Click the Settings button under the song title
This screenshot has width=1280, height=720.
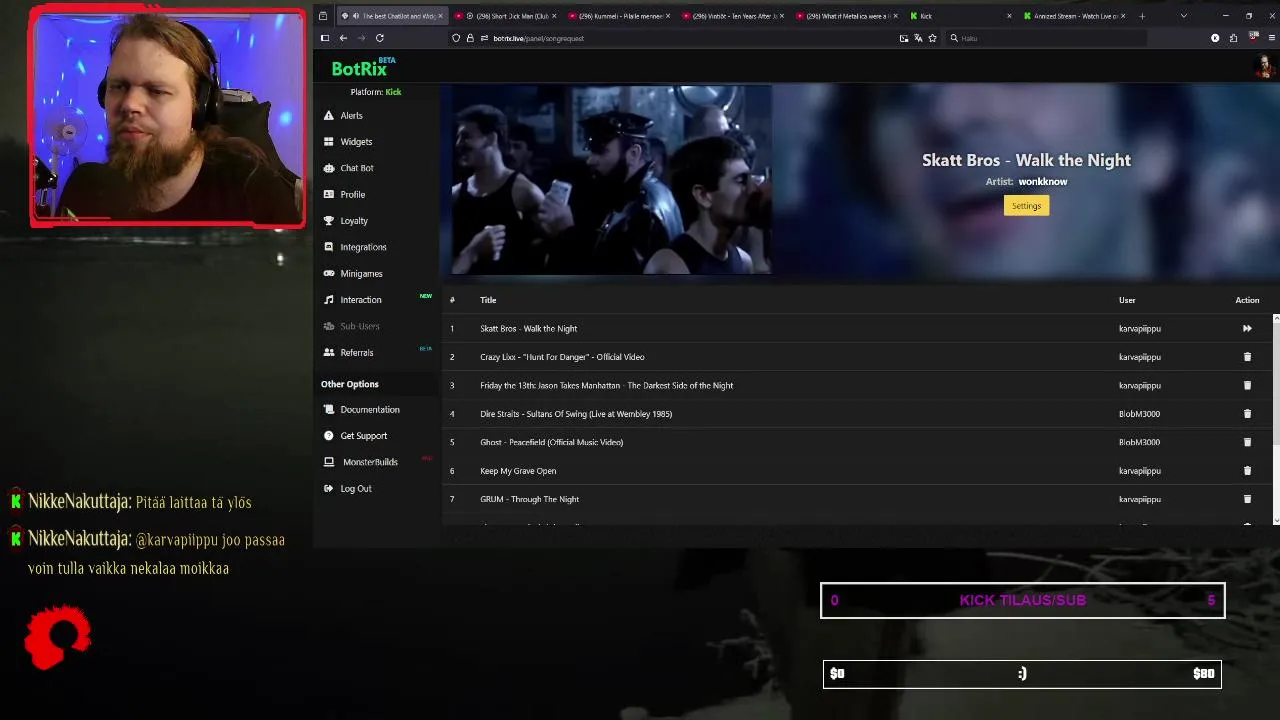click(x=1026, y=206)
